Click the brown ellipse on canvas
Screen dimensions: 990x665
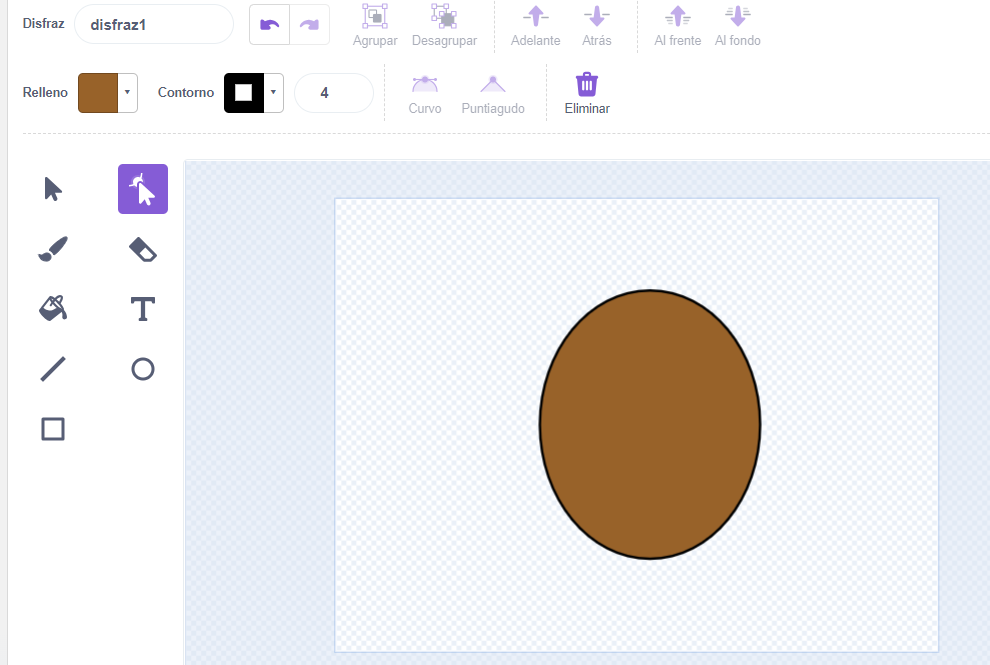point(650,424)
